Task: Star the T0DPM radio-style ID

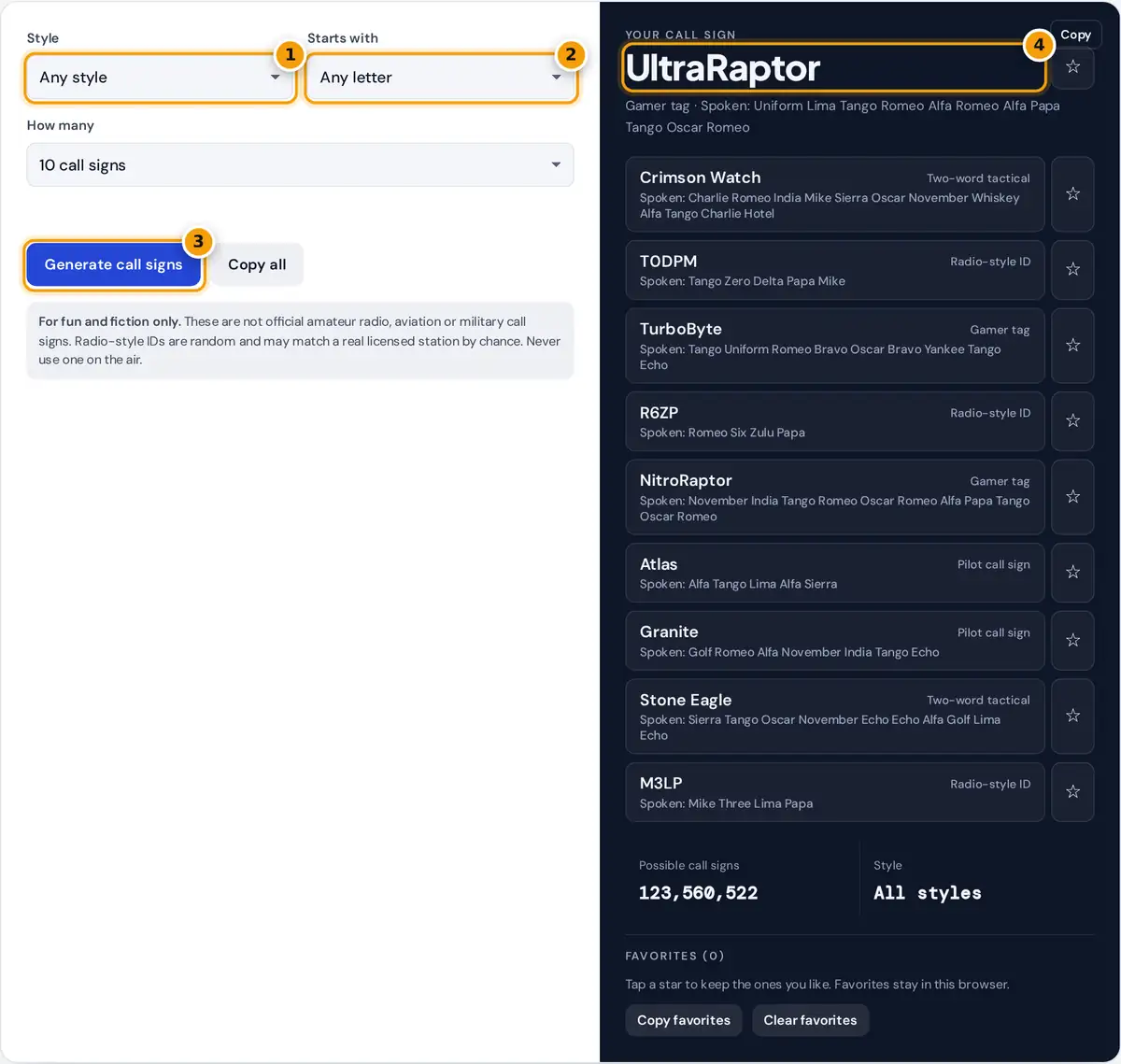Action: pos(1072,270)
